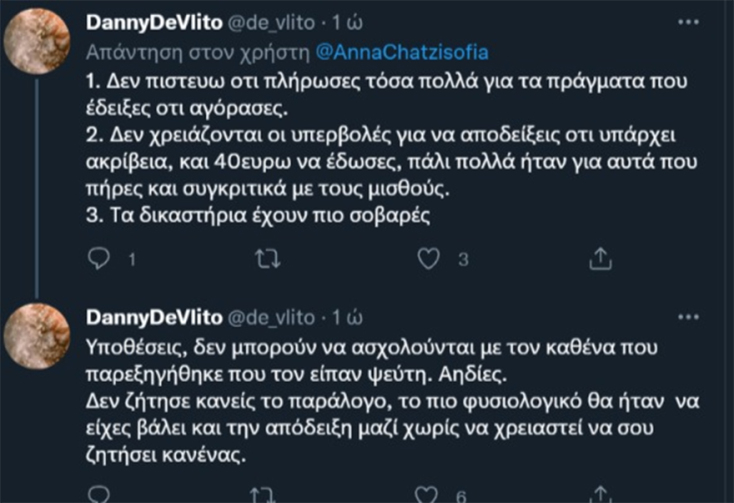Reply to the tweet starting with Υποθέσεις

point(99,494)
